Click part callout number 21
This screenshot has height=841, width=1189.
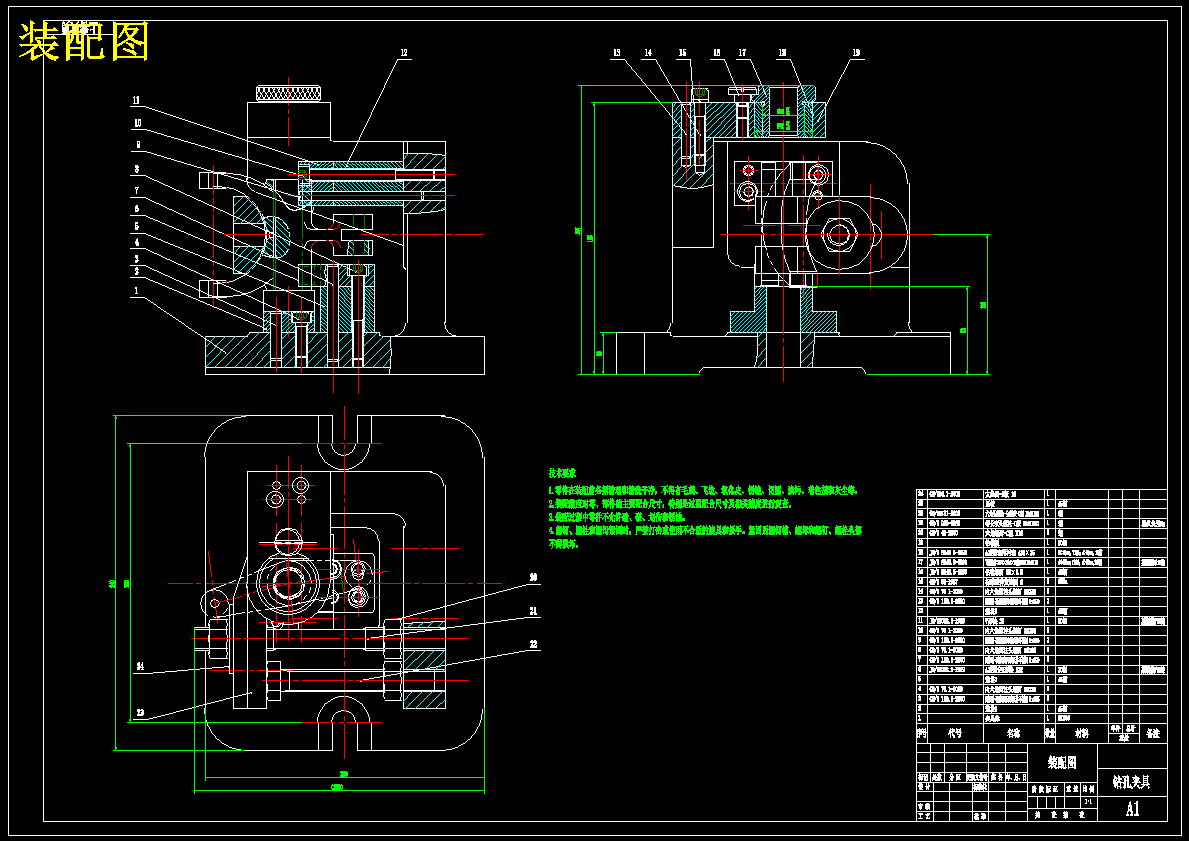(533, 610)
